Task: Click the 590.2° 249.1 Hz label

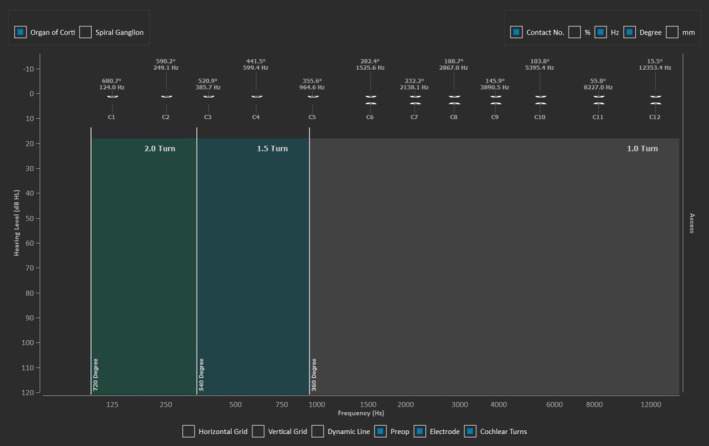Action: tap(165, 64)
